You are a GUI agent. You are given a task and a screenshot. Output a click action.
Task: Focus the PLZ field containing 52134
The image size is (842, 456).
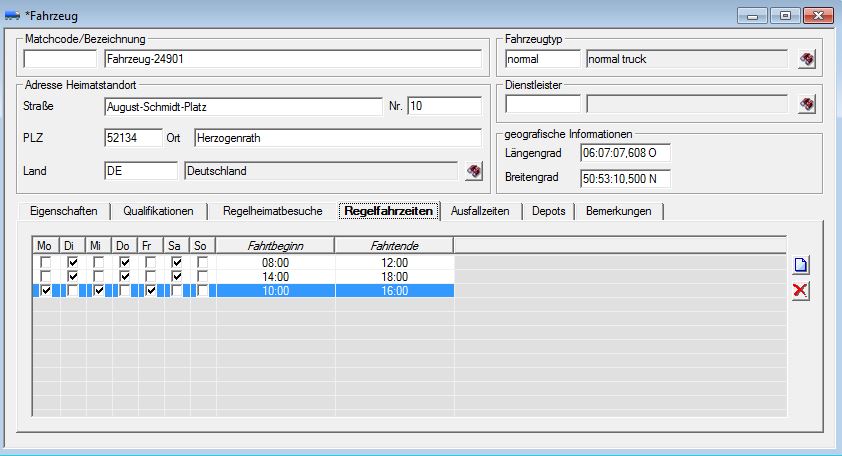click(x=133, y=138)
